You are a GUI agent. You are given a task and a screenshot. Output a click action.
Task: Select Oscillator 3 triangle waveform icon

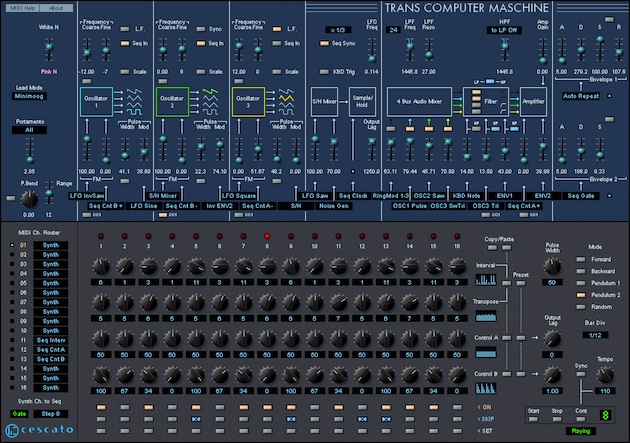pyautogui.click(x=286, y=98)
